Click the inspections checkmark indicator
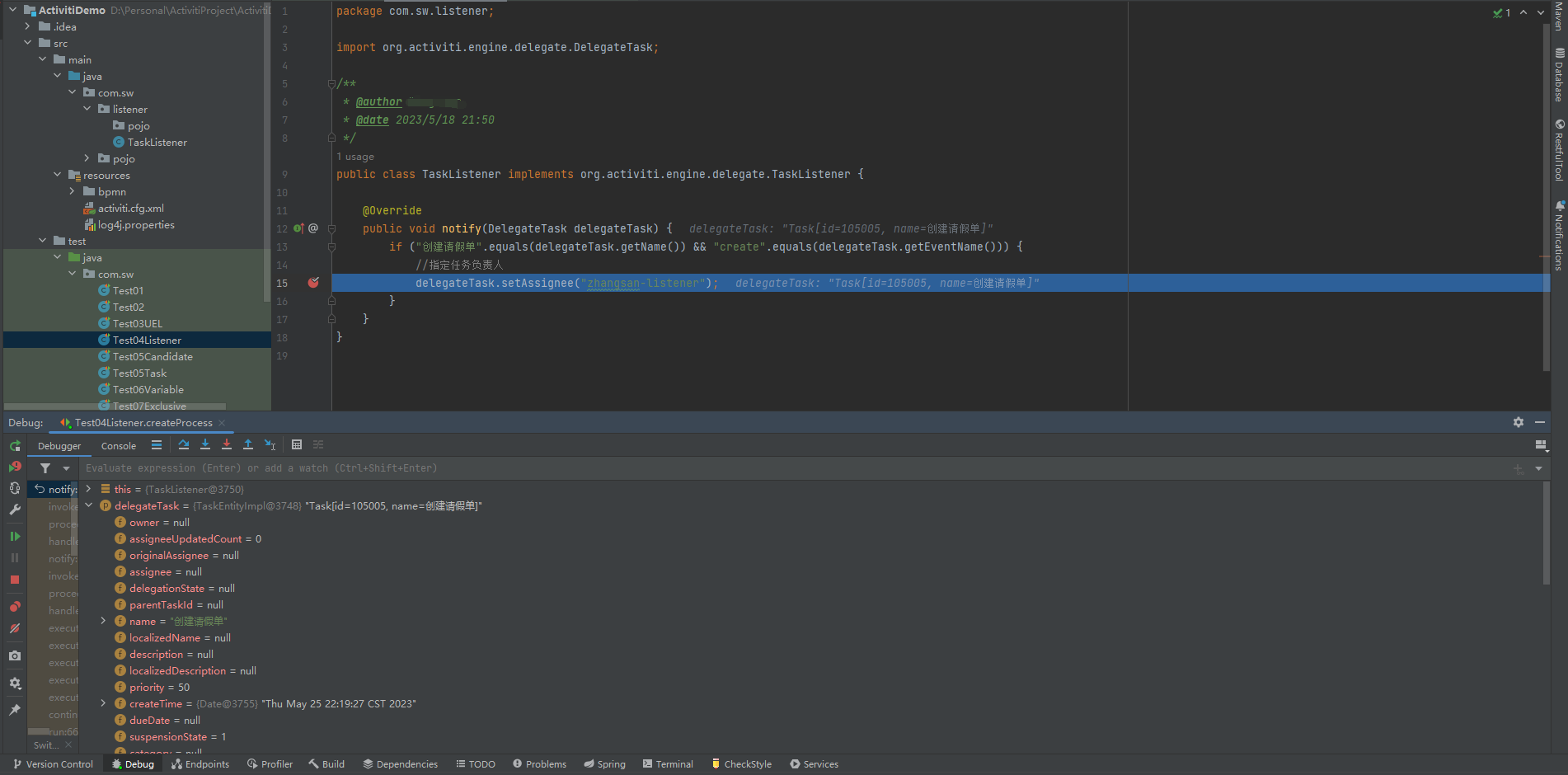Viewport: 1568px width, 775px height. click(x=1501, y=12)
